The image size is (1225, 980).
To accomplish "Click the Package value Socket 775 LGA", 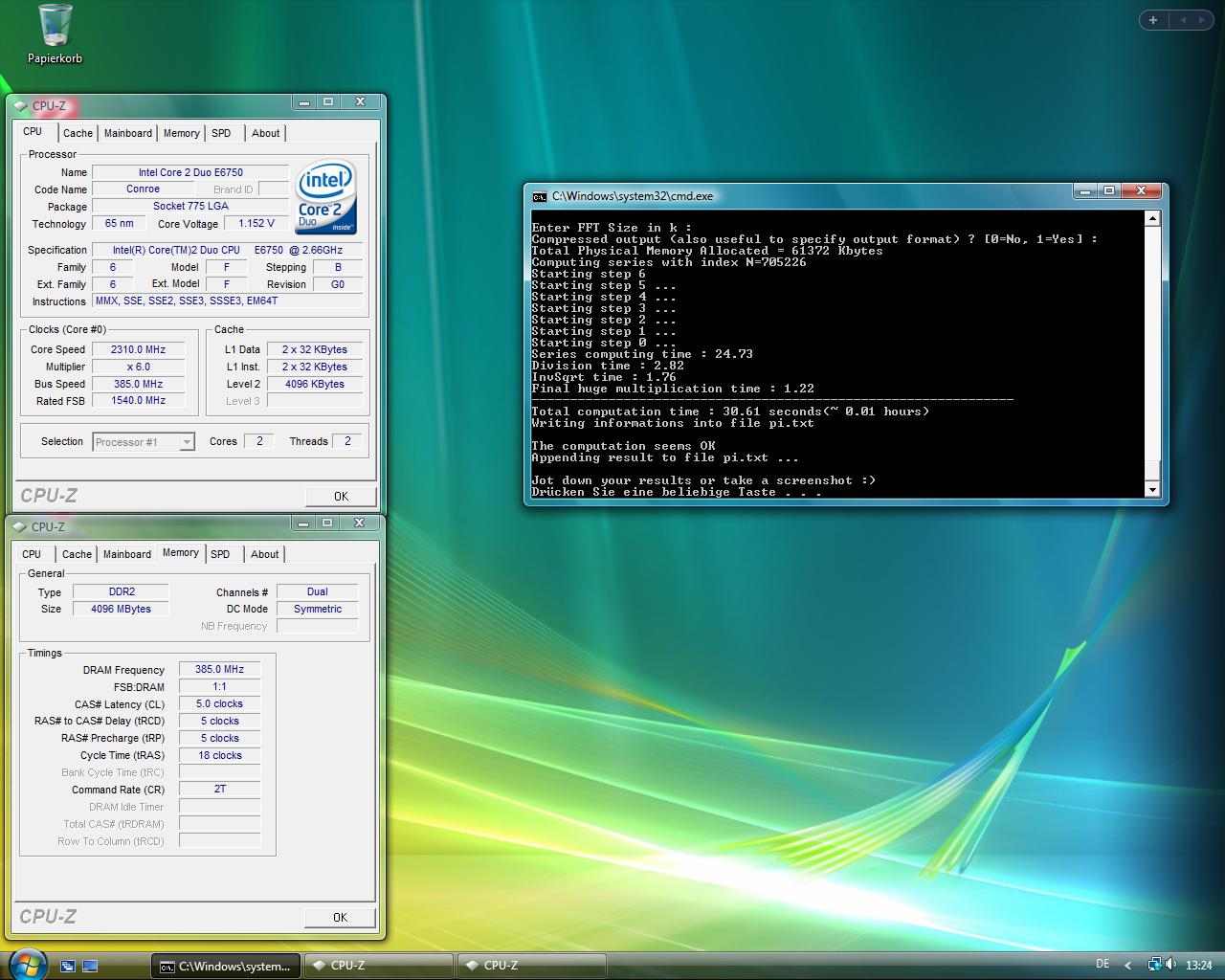I will click(190, 207).
